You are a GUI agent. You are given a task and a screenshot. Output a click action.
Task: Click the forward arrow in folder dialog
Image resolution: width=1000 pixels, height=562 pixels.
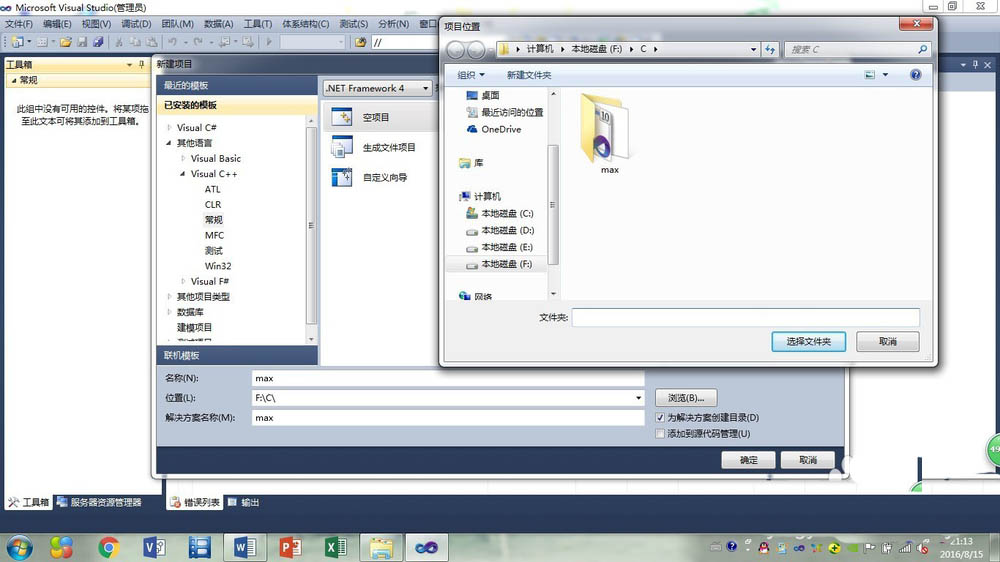[476, 49]
